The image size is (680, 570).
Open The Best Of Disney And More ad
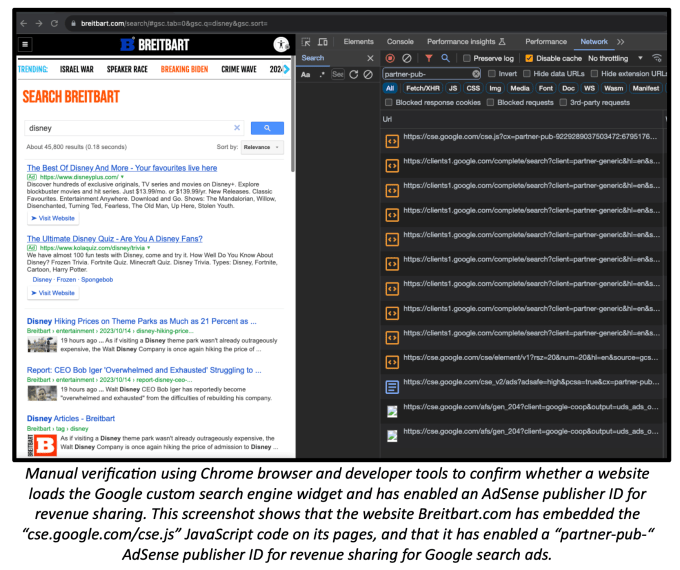[122, 168]
